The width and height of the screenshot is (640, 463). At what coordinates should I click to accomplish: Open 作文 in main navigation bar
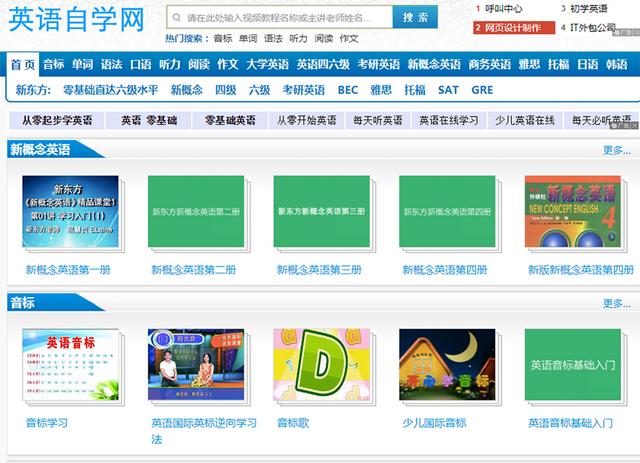(x=228, y=65)
